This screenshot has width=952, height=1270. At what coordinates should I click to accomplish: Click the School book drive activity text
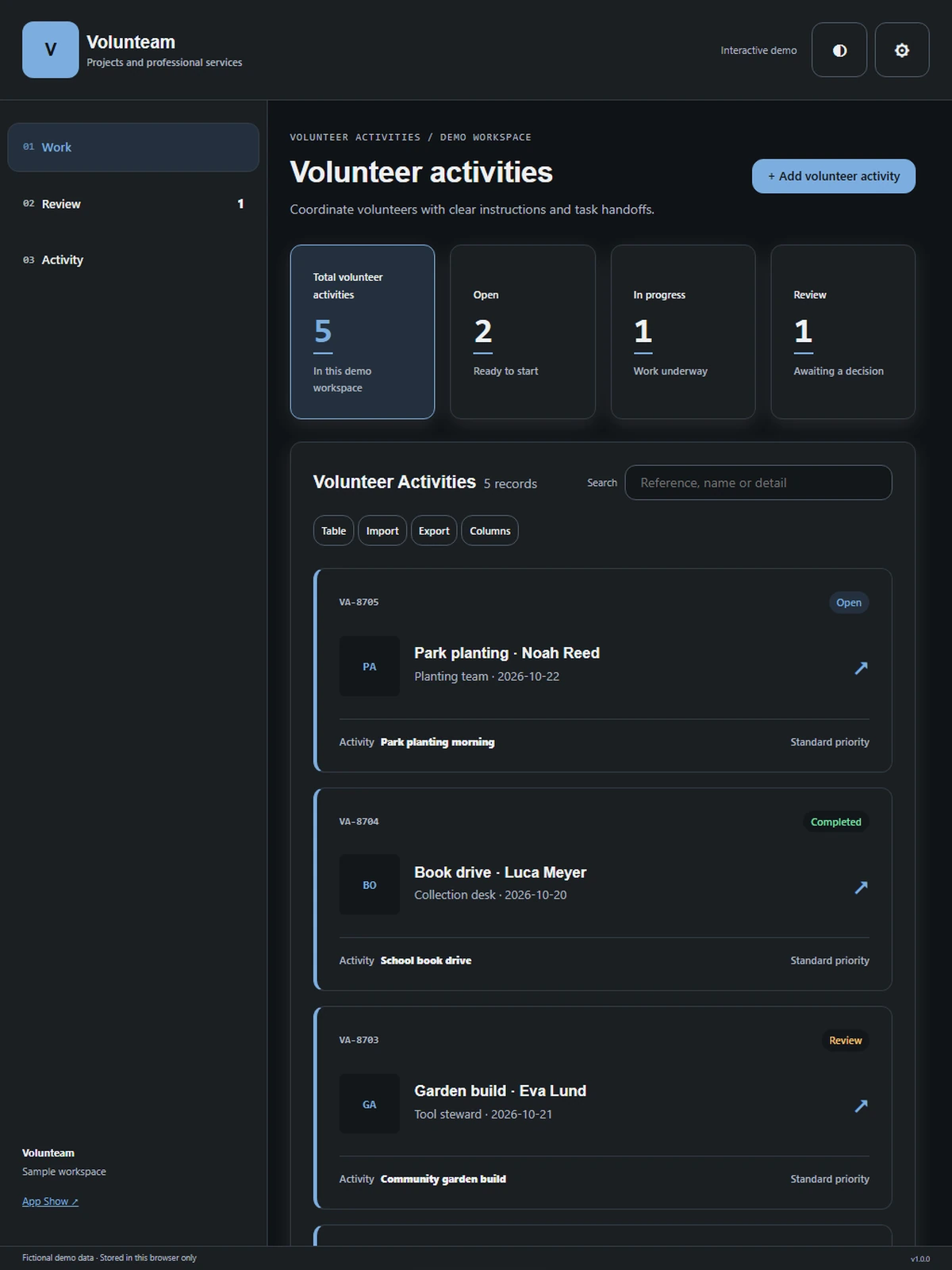(426, 960)
